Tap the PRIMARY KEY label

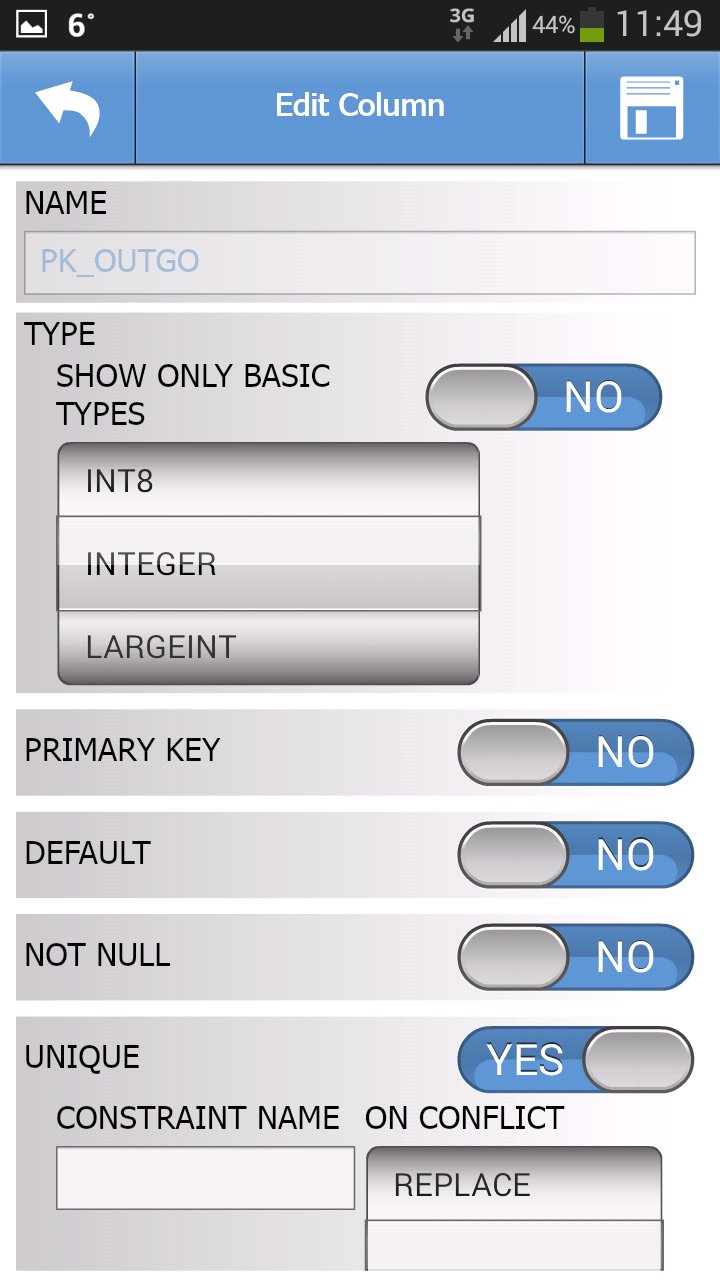(122, 750)
